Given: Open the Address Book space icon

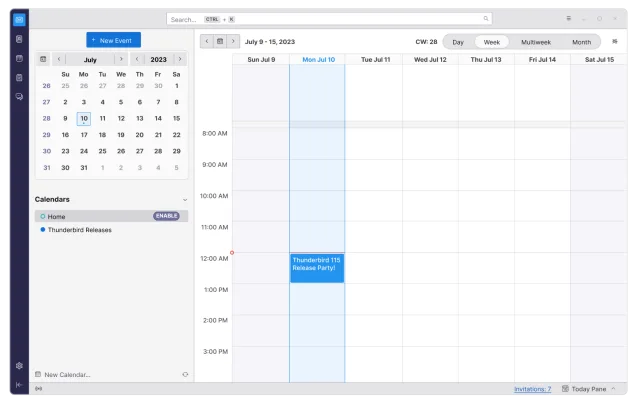Looking at the screenshot, I should 19,39.
